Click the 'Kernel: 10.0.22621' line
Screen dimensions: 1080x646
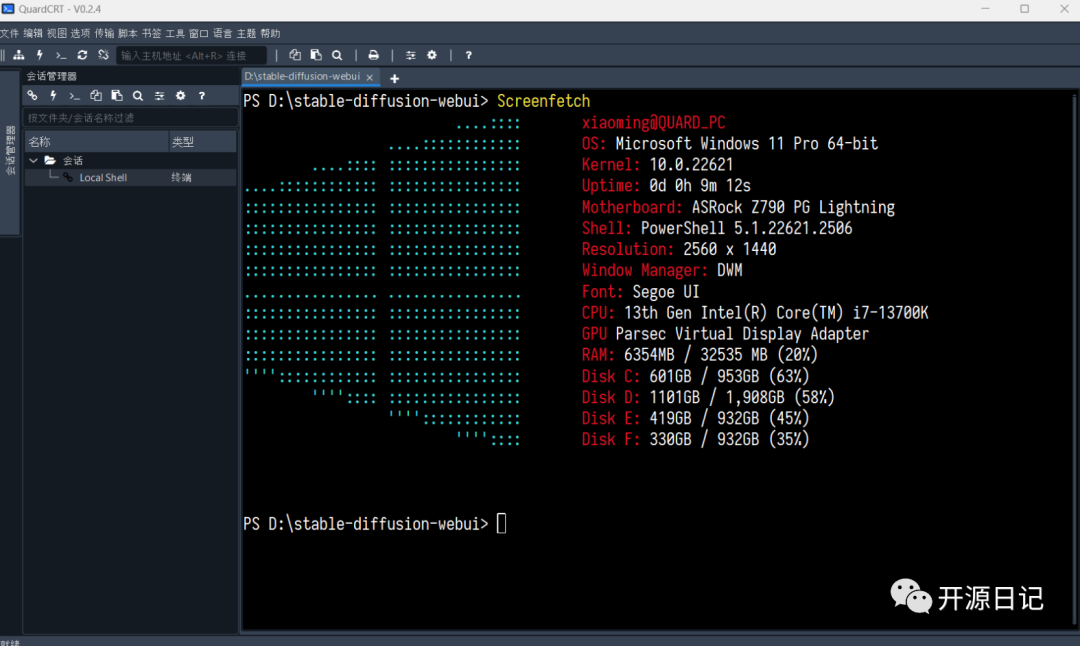tap(657, 165)
